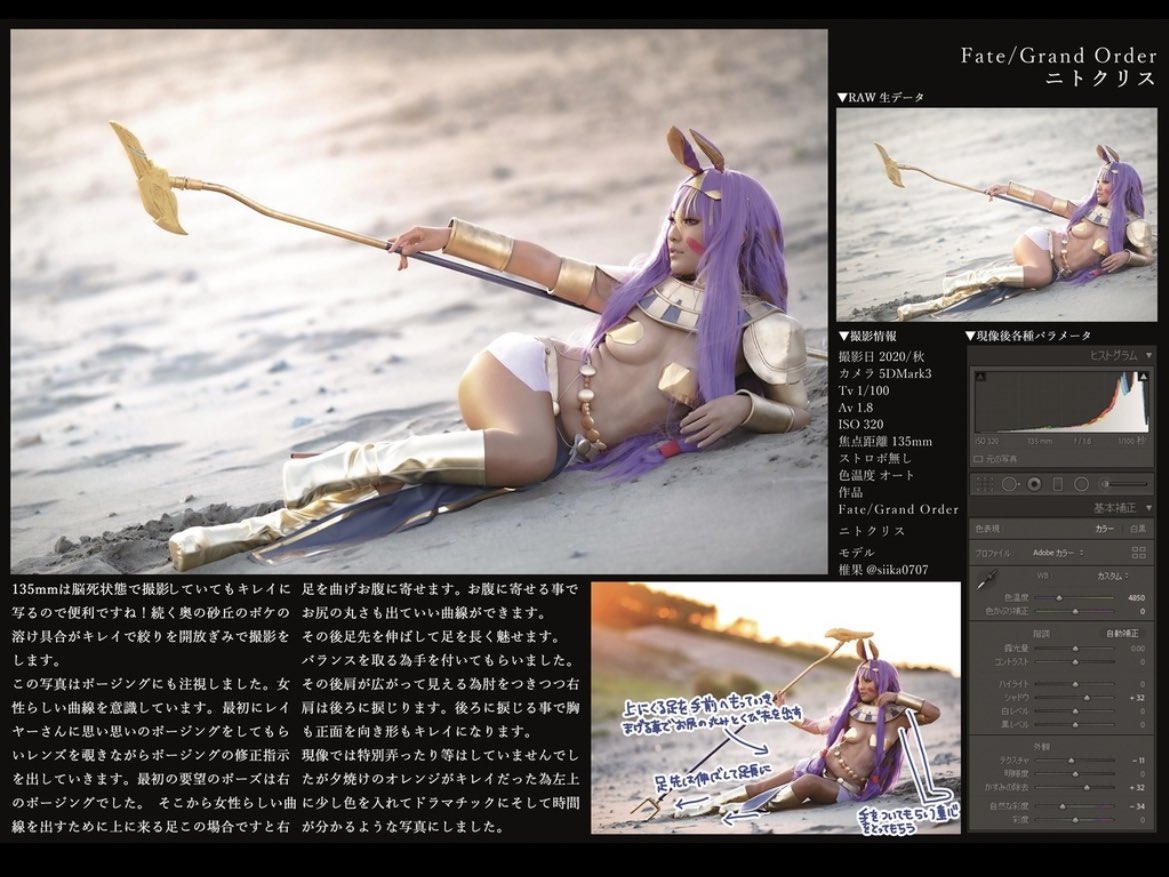Open the Adobe カラー profile dropdown
Viewport: 1169px width, 877px height.
click(x=1058, y=553)
